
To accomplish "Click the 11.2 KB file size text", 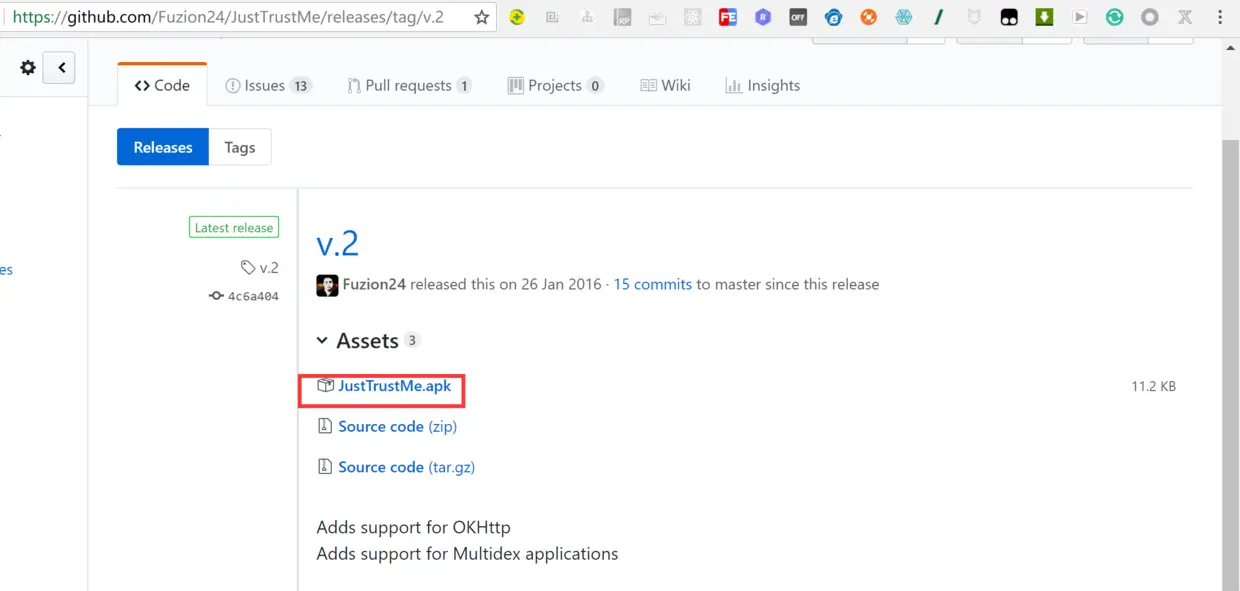I will (x=1153, y=386).
